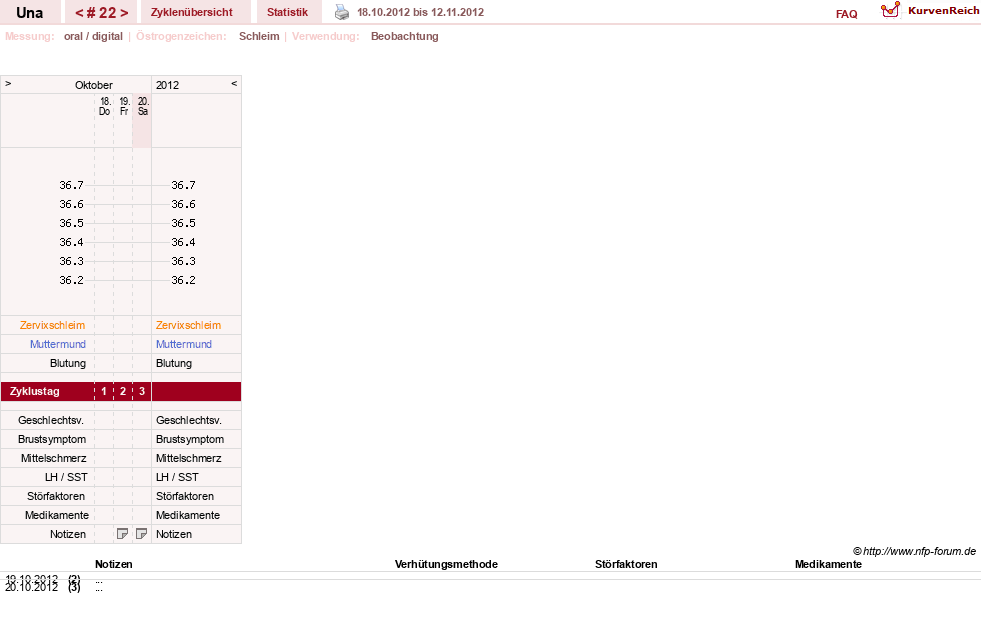Screen dimensions: 981x623
Task: Click the left 36.7 temperature label
Action: [x=71, y=185]
